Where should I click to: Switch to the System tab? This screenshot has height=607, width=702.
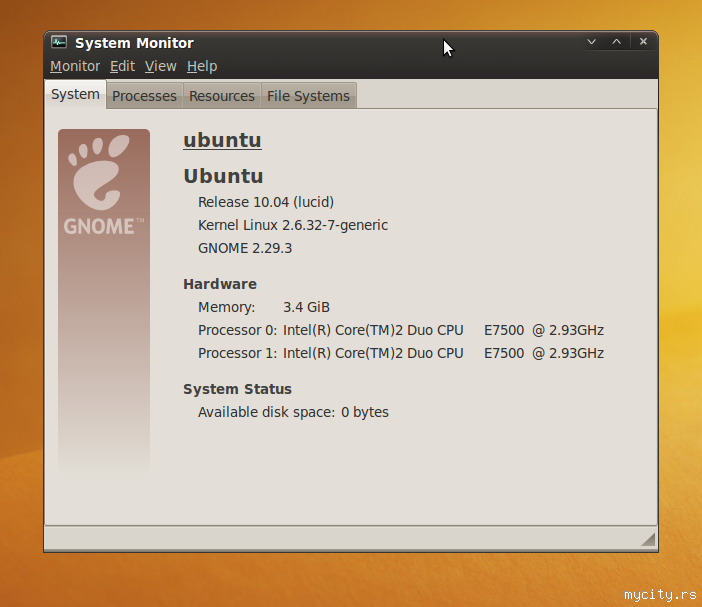pos(75,94)
